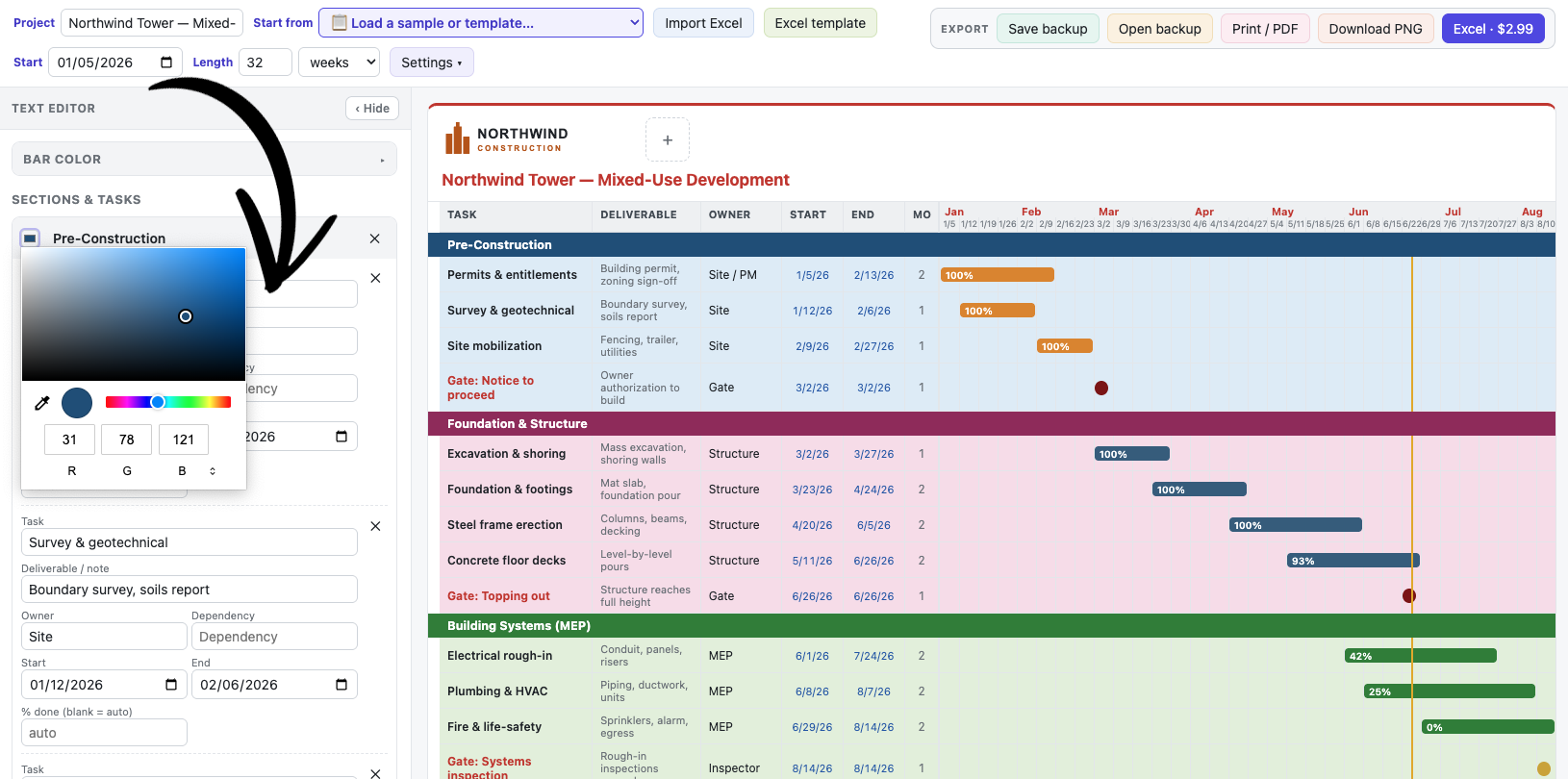
Task: Click Download PNG export button
Action: point(1376,29)
